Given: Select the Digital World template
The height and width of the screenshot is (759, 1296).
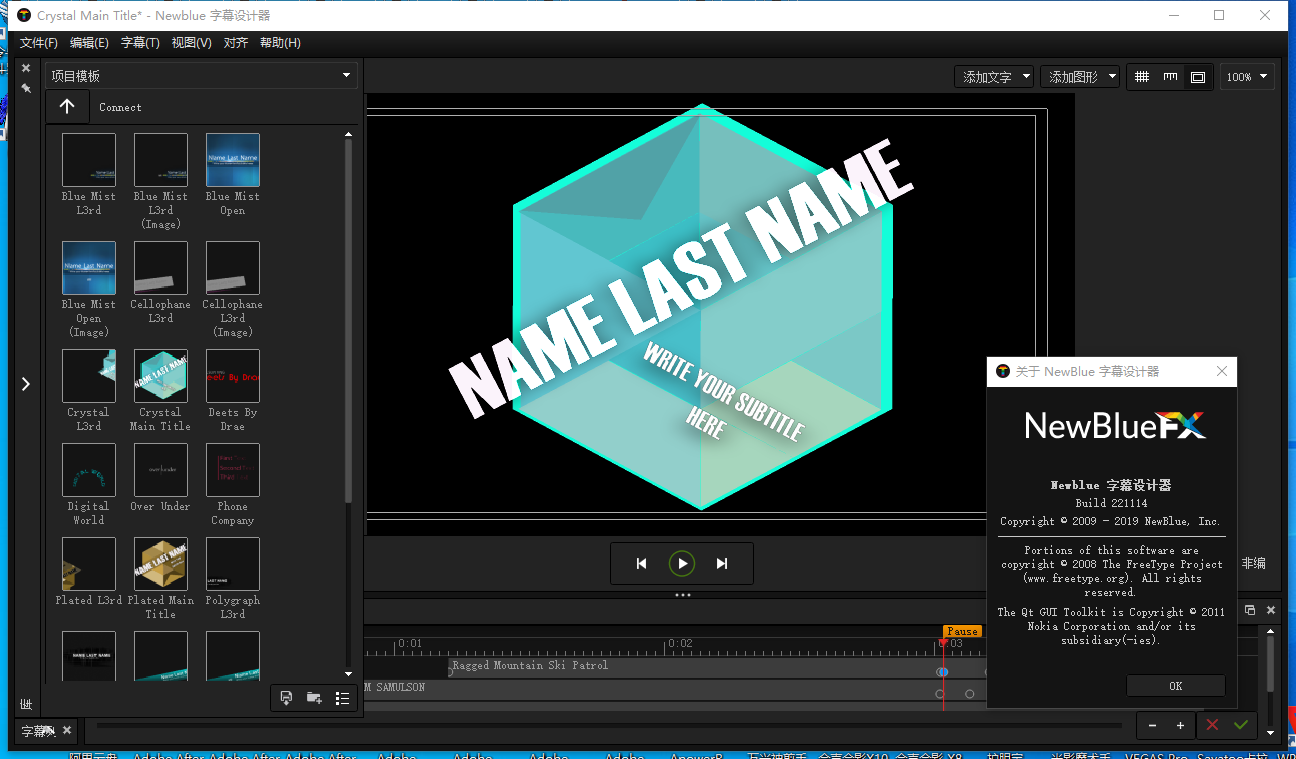Looking at the screenshot, I should click(89, 484).
